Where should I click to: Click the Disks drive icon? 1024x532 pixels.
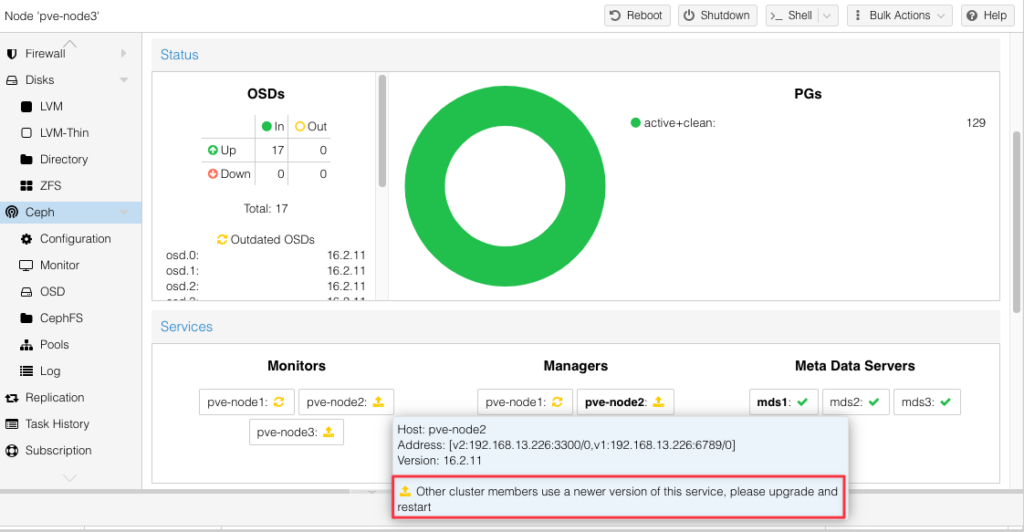12,80
